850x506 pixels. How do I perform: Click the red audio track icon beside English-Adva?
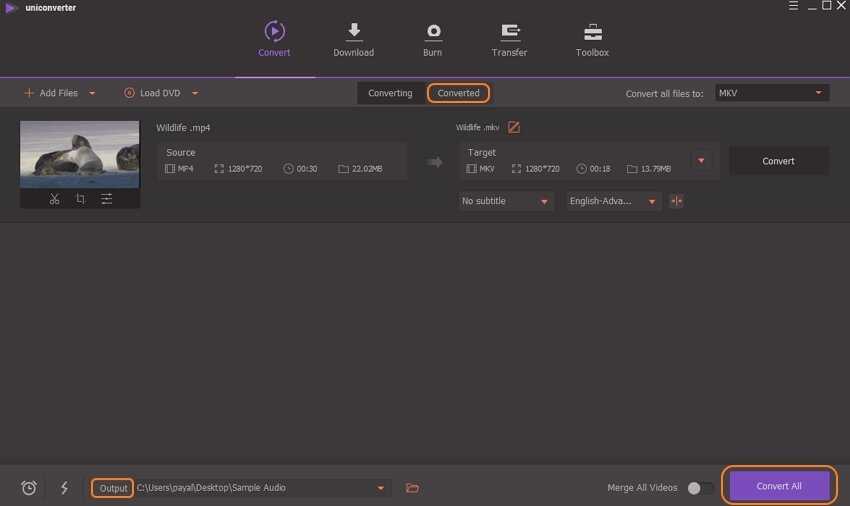(x=677, y=201)
